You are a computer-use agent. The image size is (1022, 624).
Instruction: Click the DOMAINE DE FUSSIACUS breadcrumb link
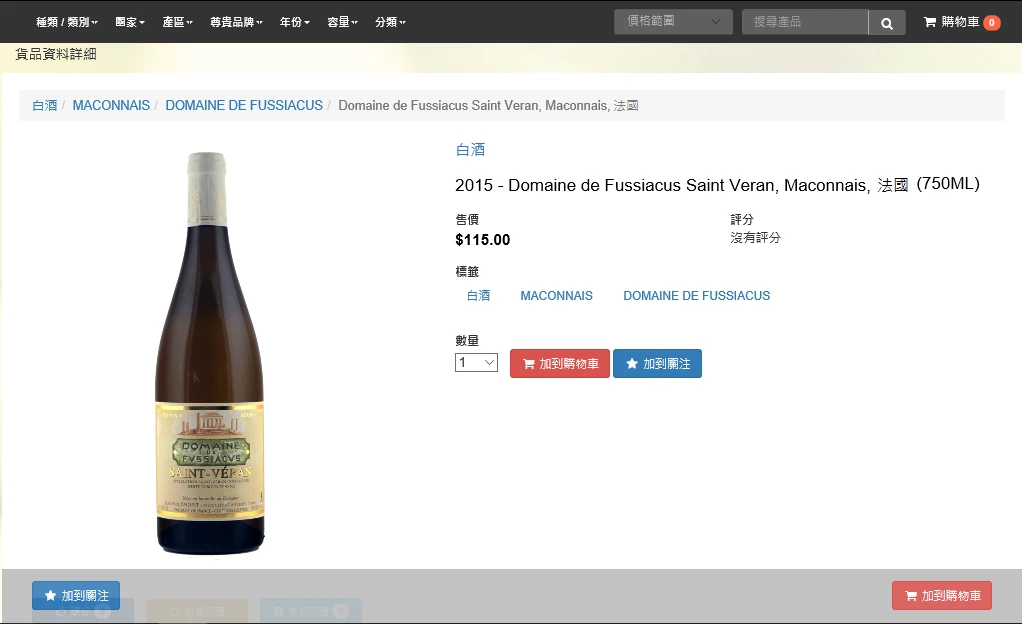[x=244, y=105]
